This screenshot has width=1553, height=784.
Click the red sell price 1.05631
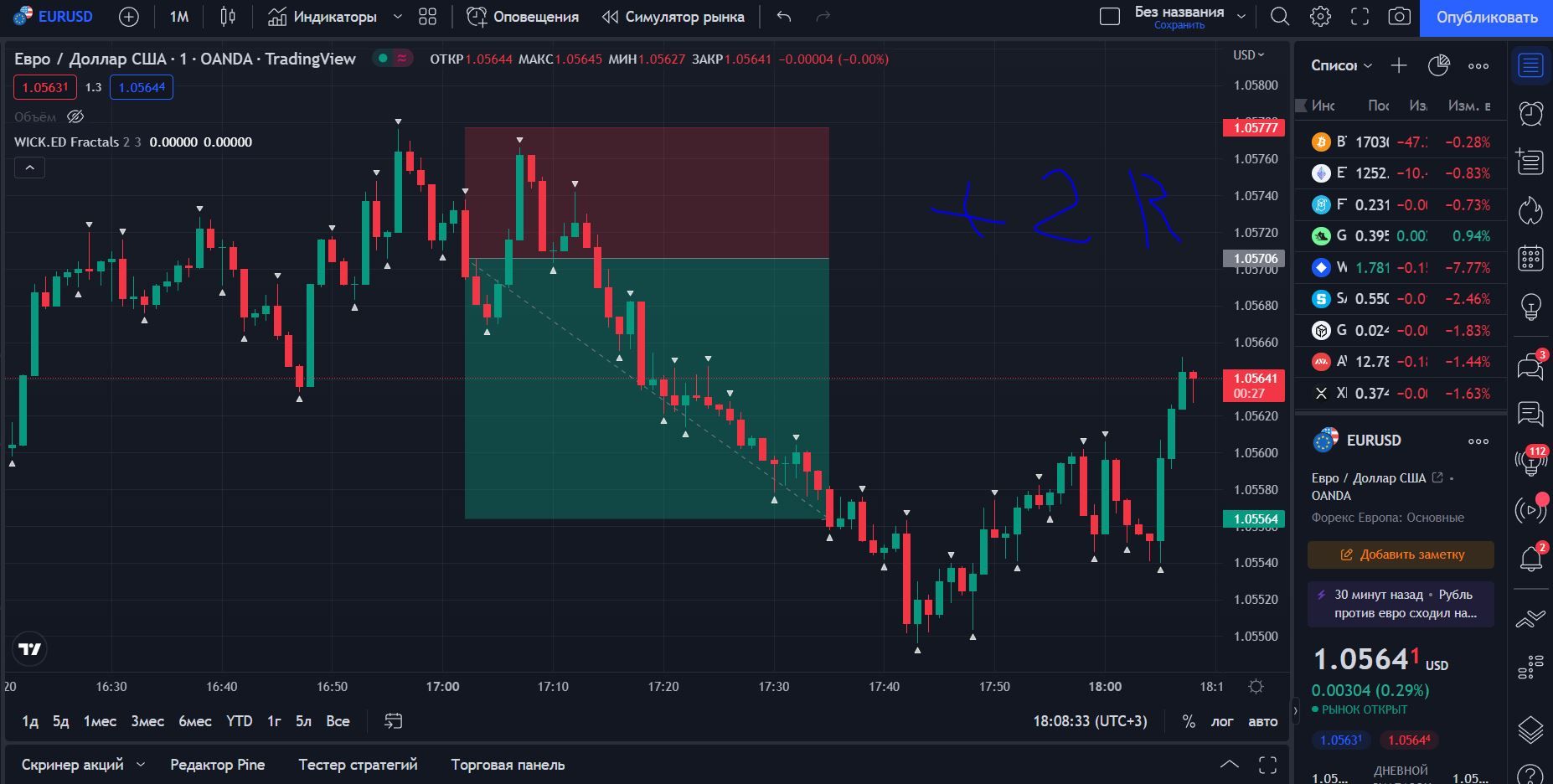click(x=45, y=87)
